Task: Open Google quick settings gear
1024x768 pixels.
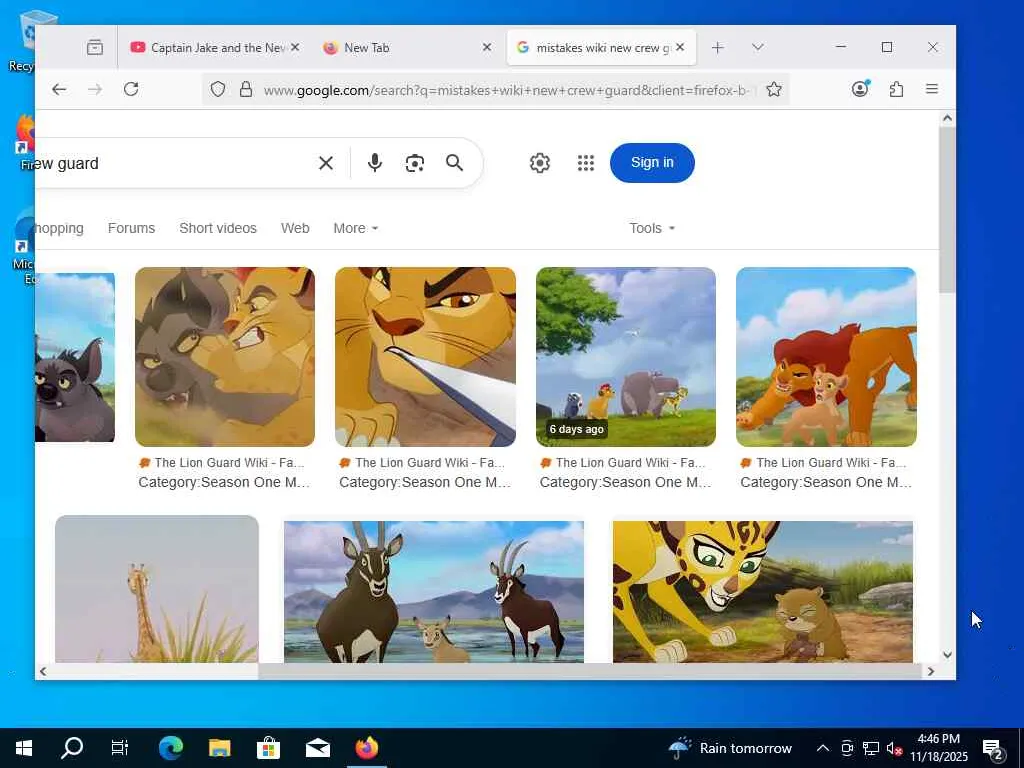Action: click(539, 163)
